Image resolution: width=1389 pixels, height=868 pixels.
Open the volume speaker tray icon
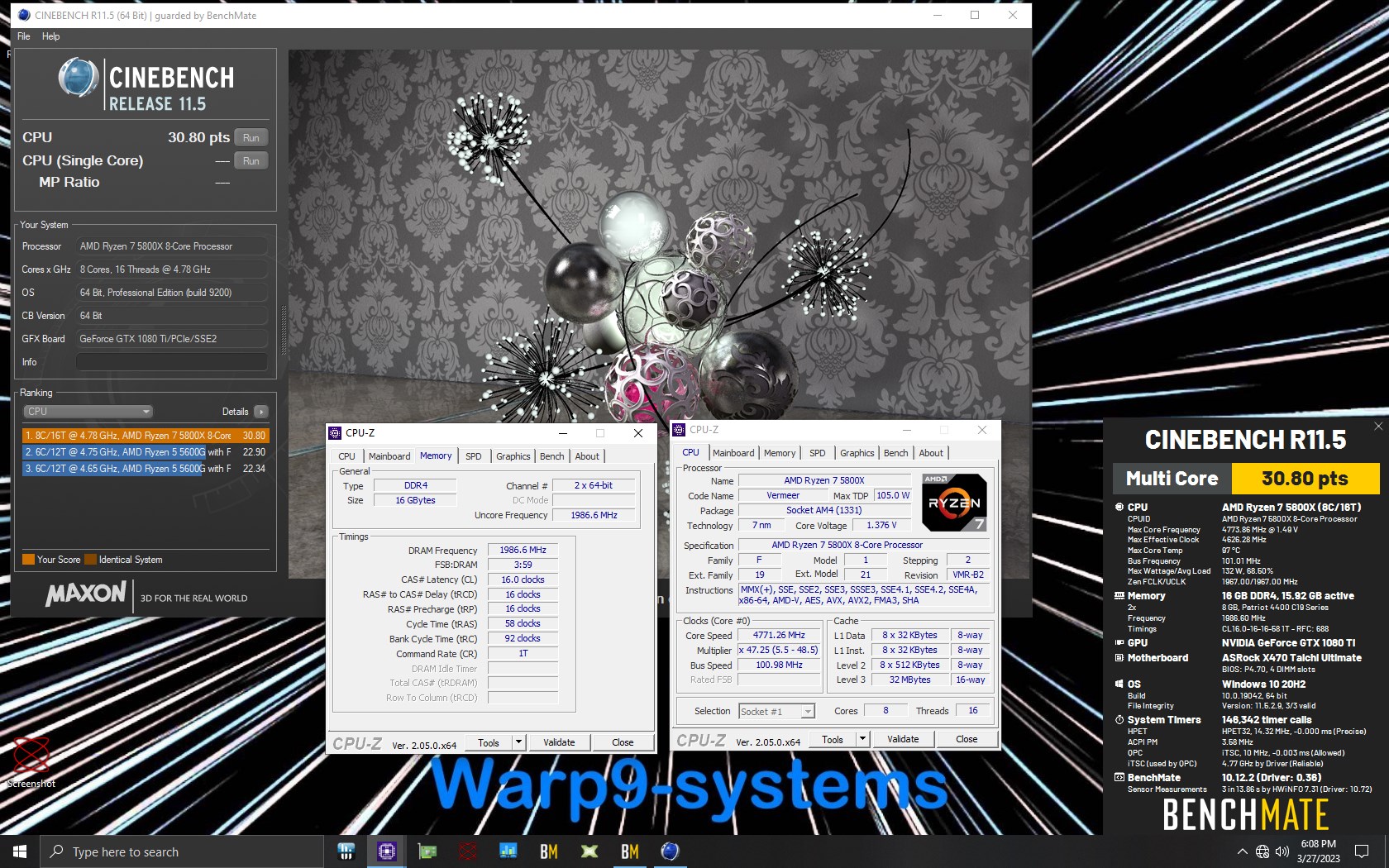pos(1282,851)
